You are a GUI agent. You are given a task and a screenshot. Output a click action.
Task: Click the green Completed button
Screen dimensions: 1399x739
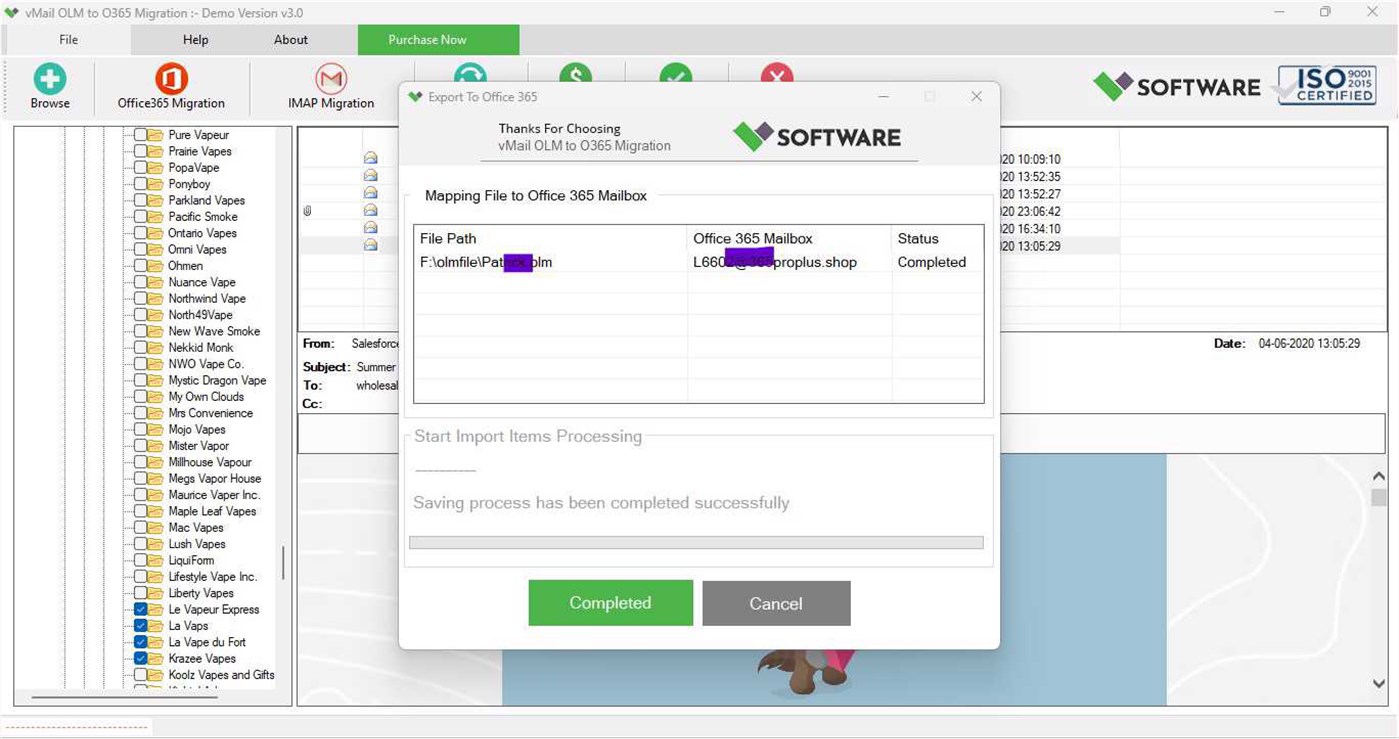pos(610,603)
